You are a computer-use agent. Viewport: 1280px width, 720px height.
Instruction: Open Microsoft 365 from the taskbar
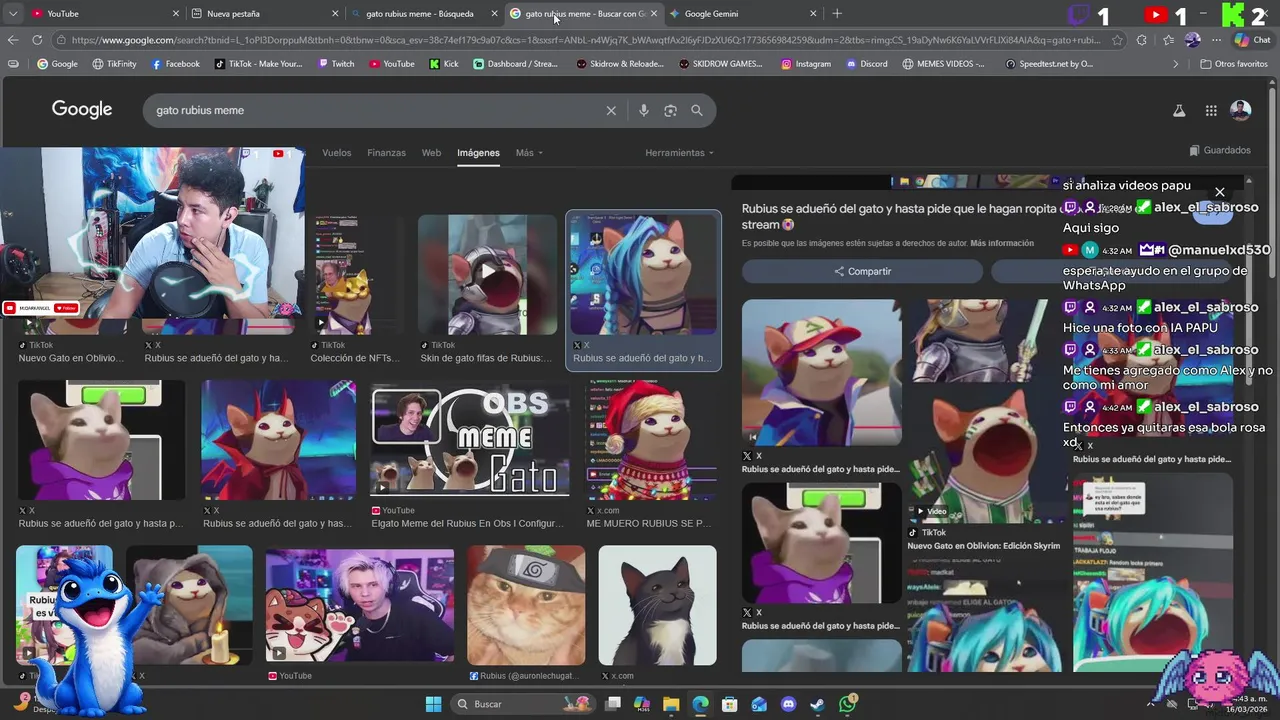click(x=642, y=704)
